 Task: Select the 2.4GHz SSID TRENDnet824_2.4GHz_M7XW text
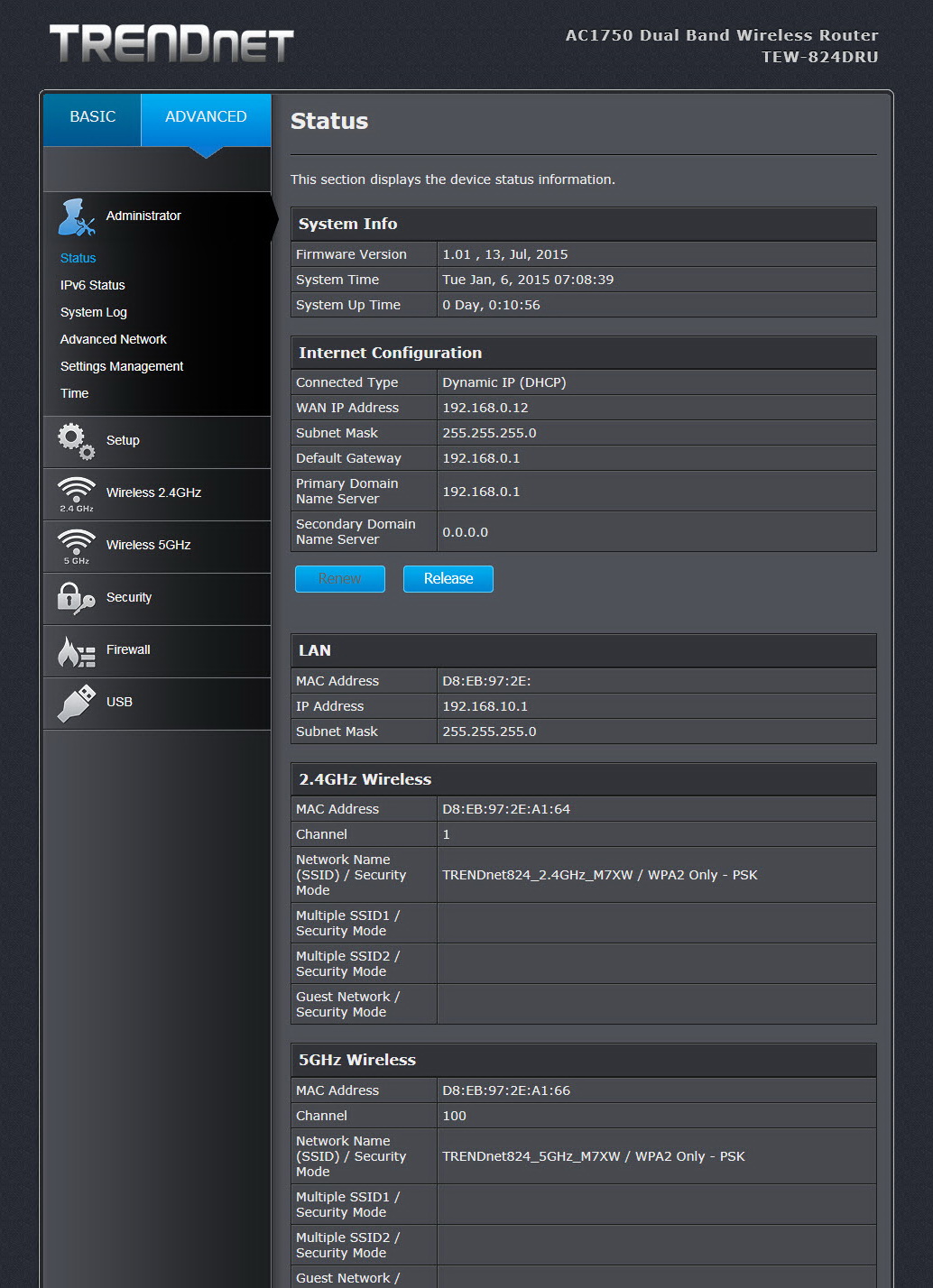tap(538, 875)
